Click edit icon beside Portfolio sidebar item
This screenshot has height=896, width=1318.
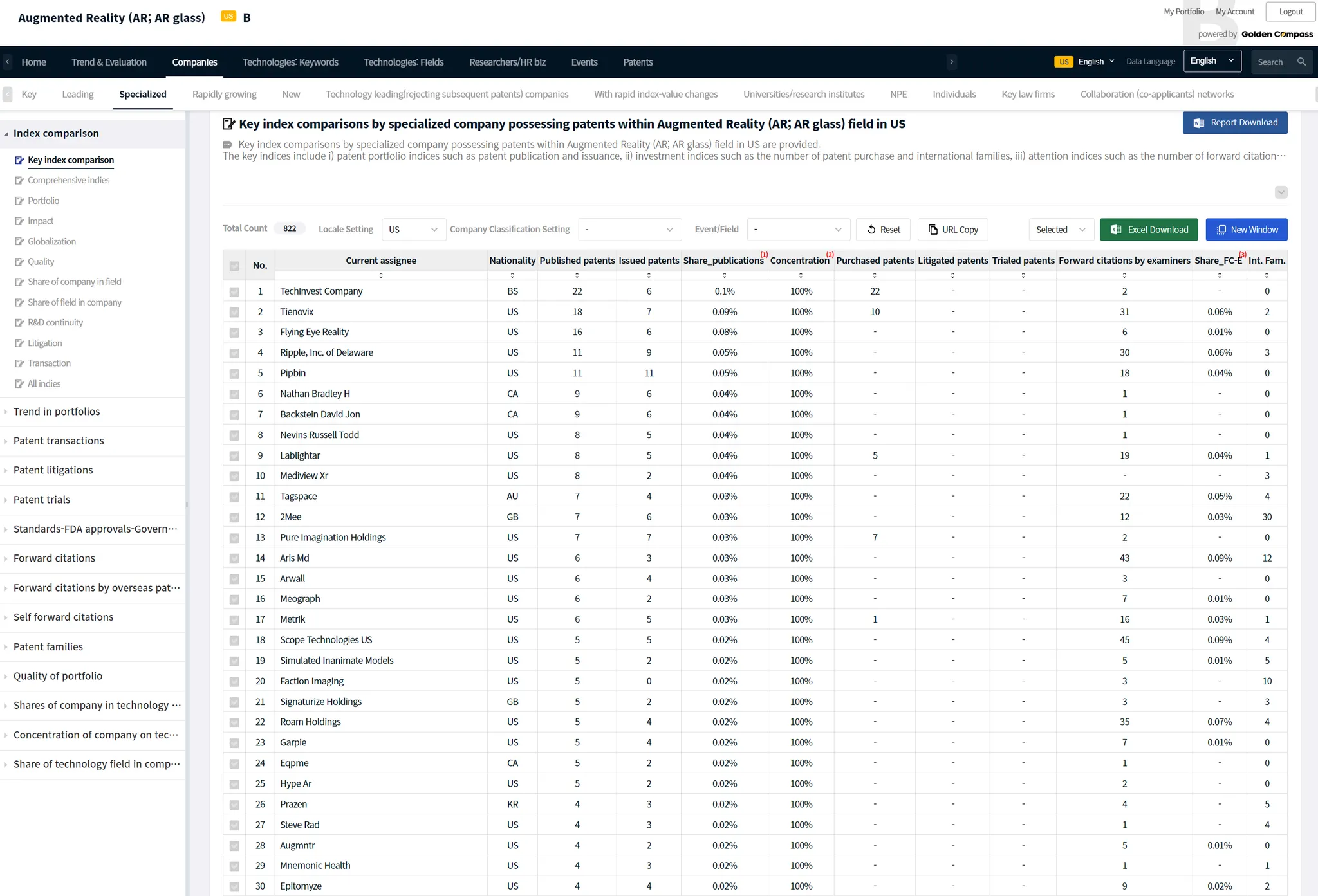click(x=19, y=201)
